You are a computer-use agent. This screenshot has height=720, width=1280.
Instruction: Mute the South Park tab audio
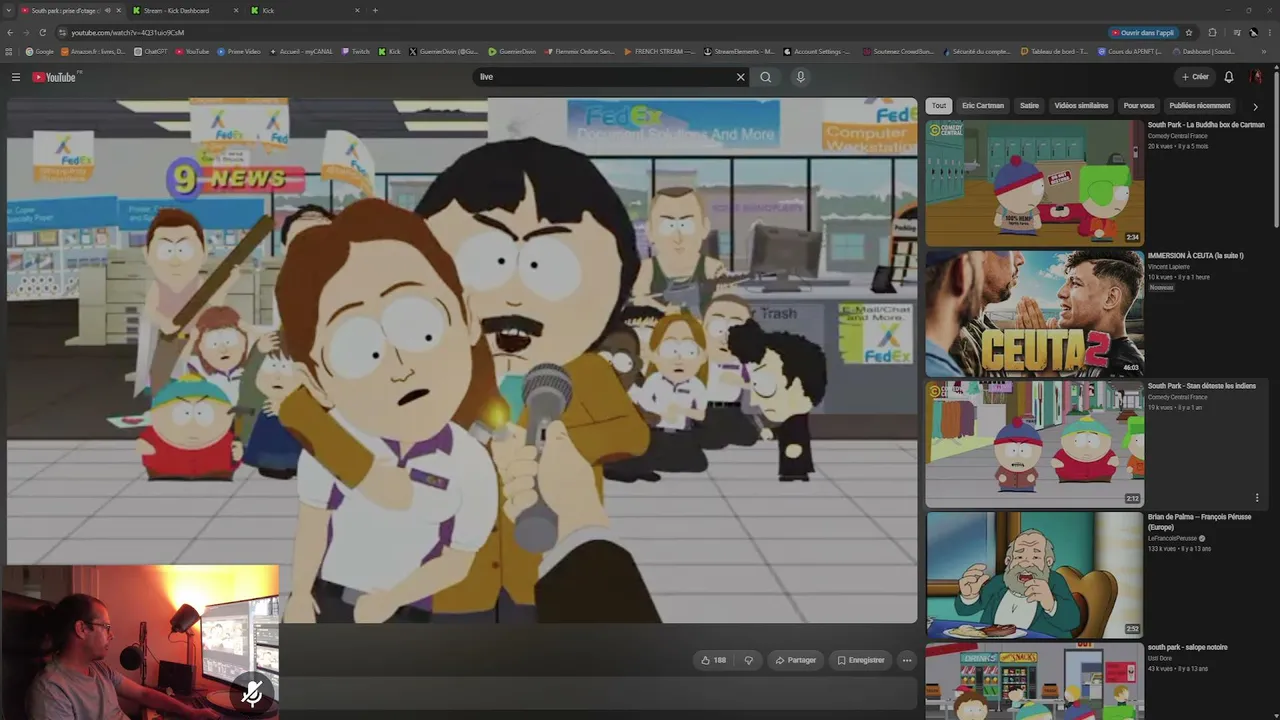(107, 10)
